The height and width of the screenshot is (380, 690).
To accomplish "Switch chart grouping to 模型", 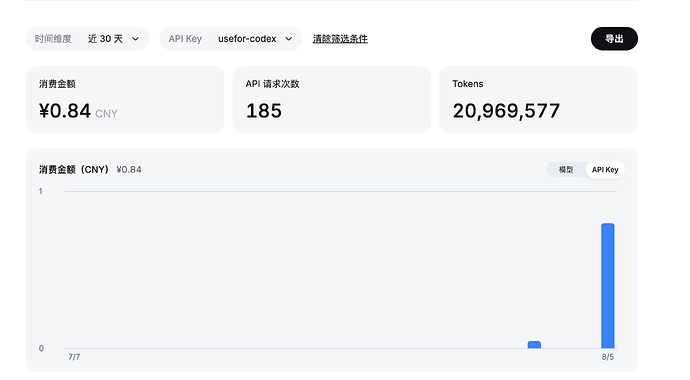I will (566, 169).
